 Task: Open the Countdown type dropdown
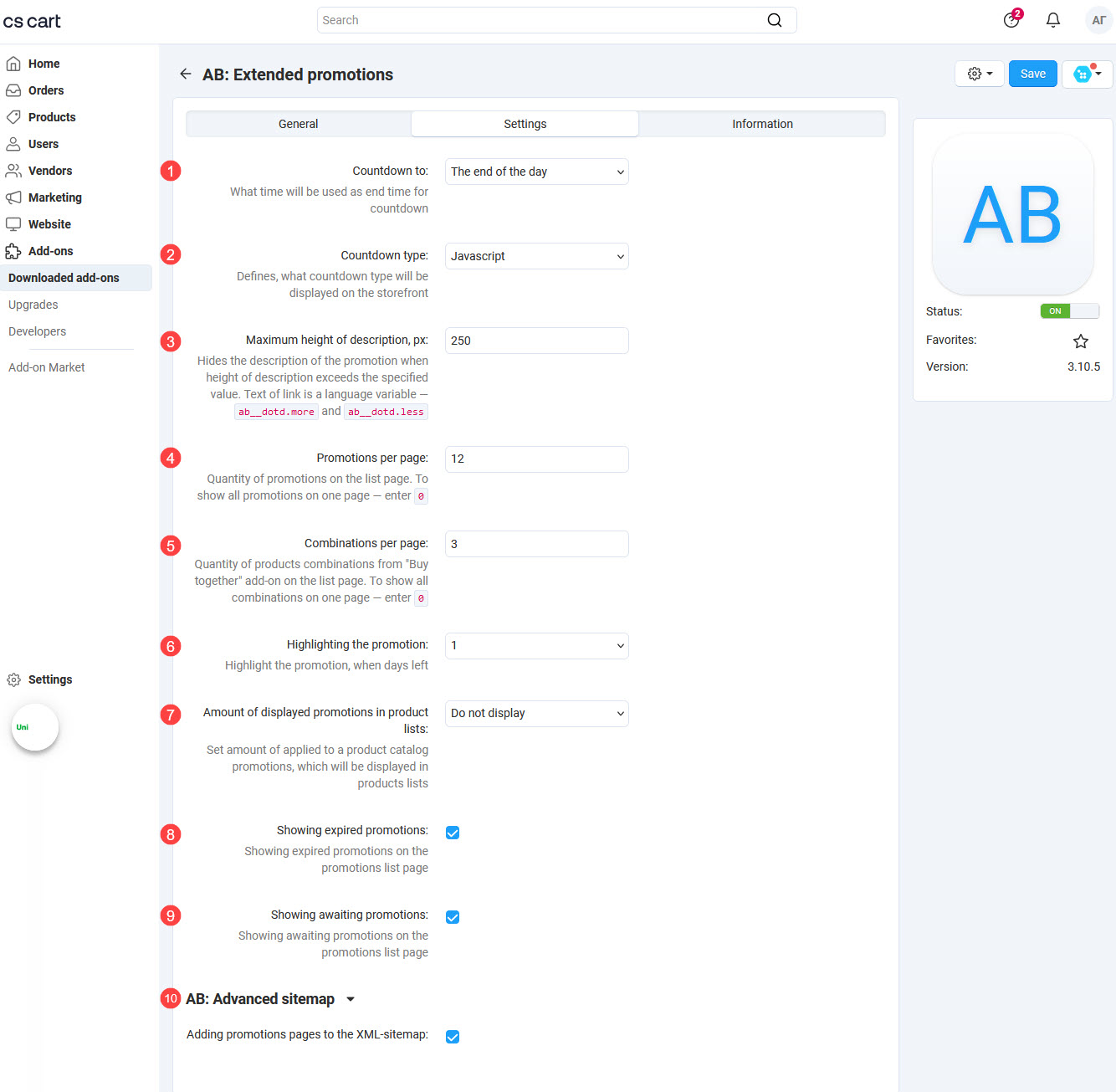(x=537, y=256)
